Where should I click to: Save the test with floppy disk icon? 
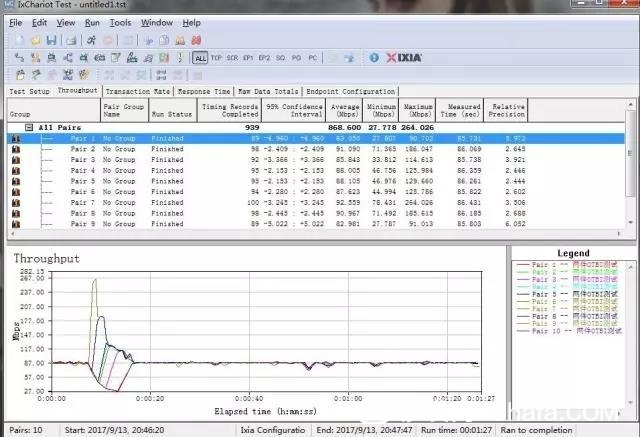pyautogui.click(x=51, y=40)
